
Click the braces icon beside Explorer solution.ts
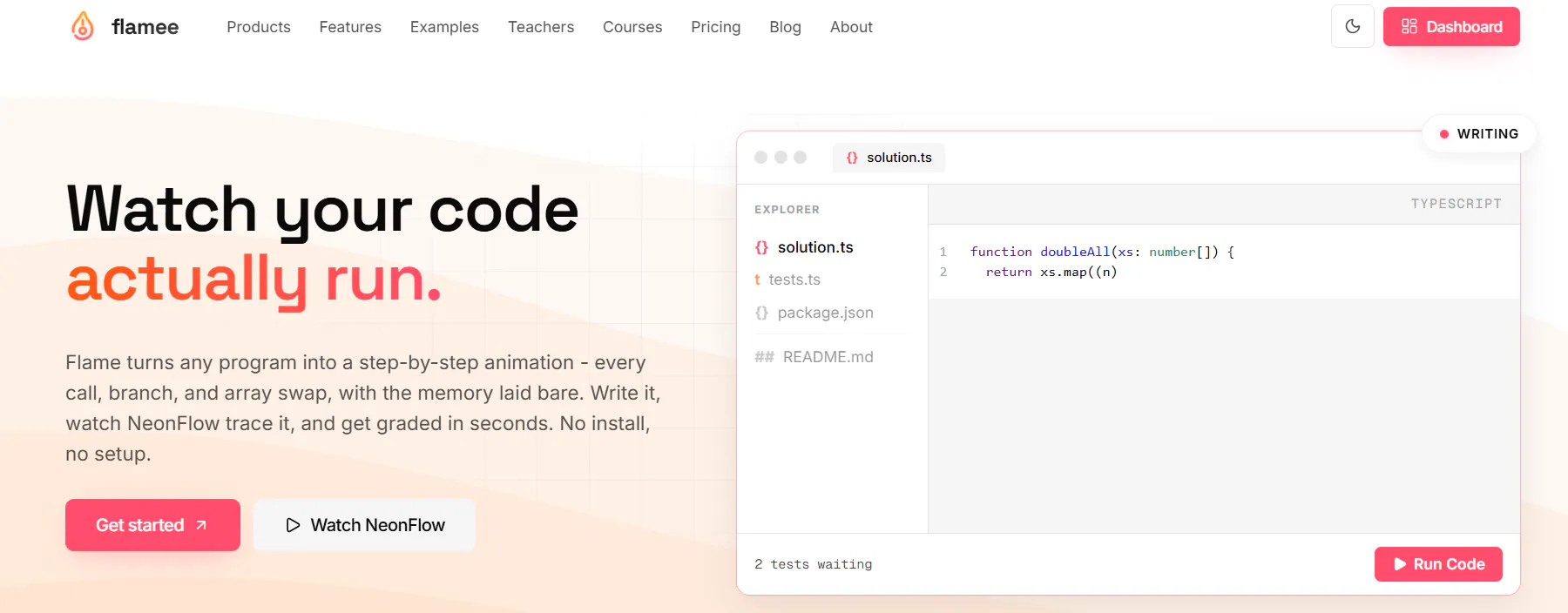(761, 247)
